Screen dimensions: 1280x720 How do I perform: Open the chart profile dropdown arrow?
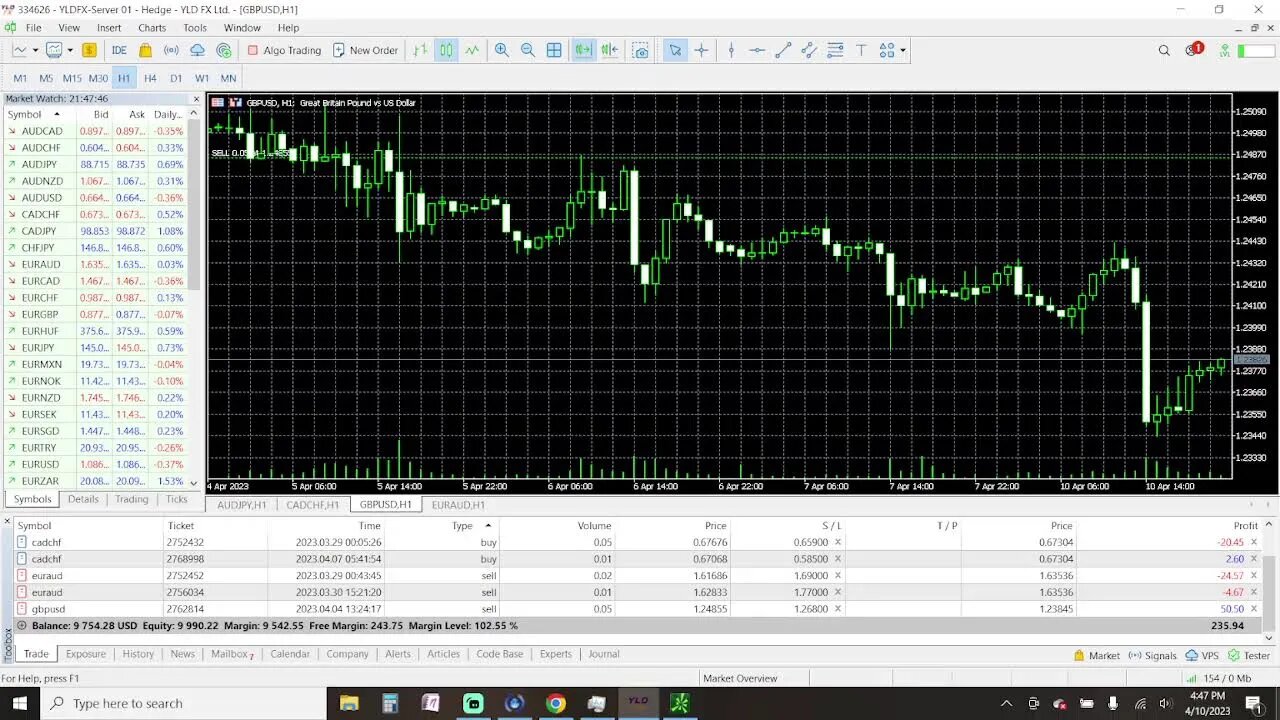click(x=35, y=50)
